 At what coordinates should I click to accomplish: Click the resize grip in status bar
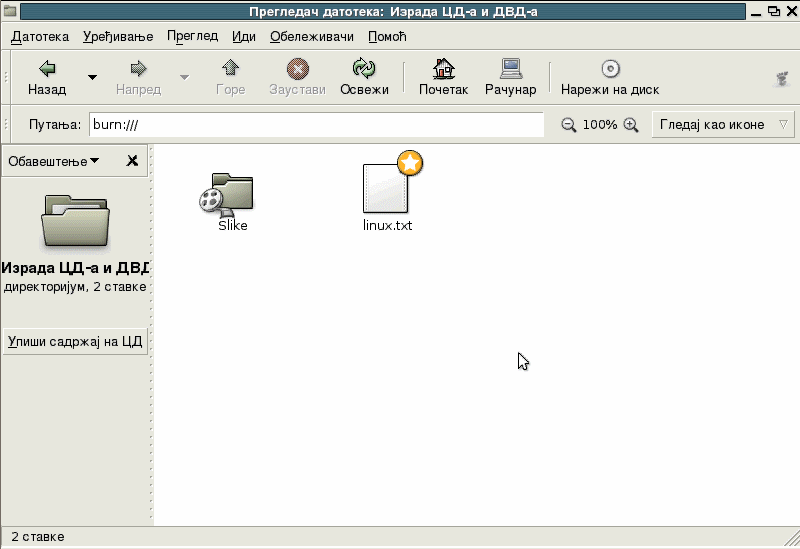coord(792,538)
